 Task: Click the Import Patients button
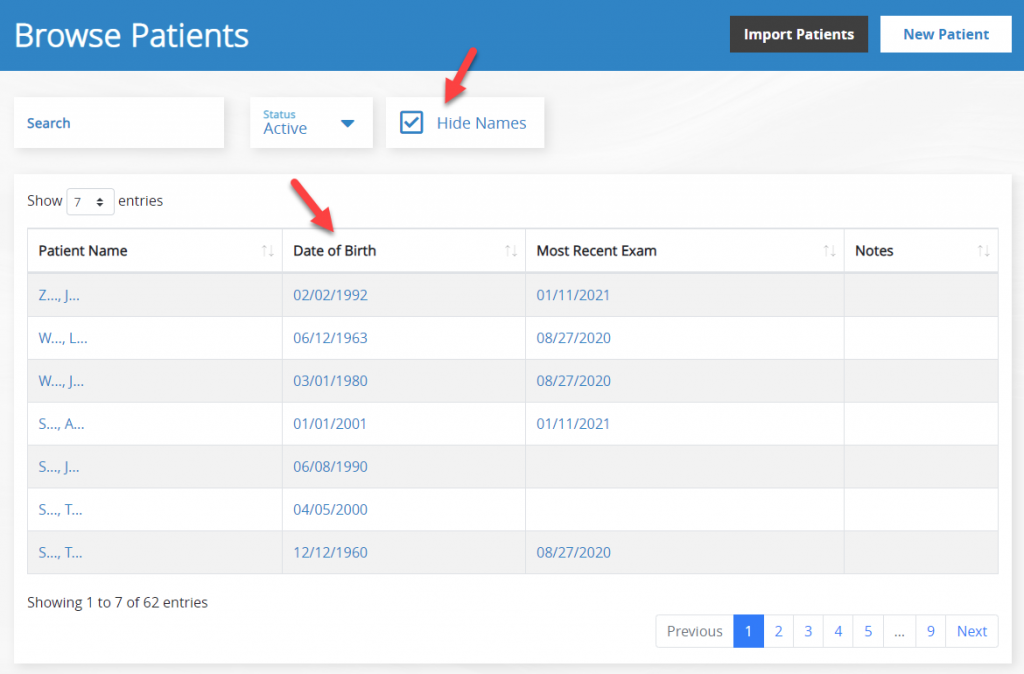[x=799, y=35]
